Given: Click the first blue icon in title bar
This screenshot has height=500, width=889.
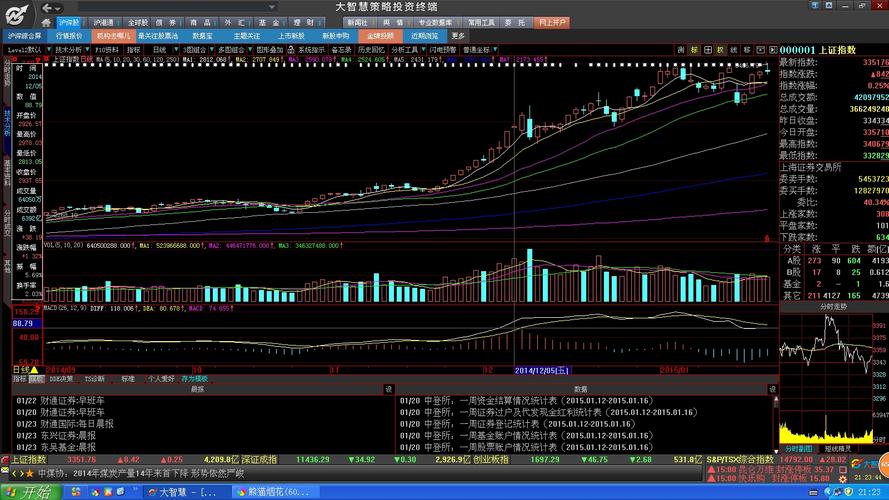Looking at the screenshot, I should click(814, 6).
